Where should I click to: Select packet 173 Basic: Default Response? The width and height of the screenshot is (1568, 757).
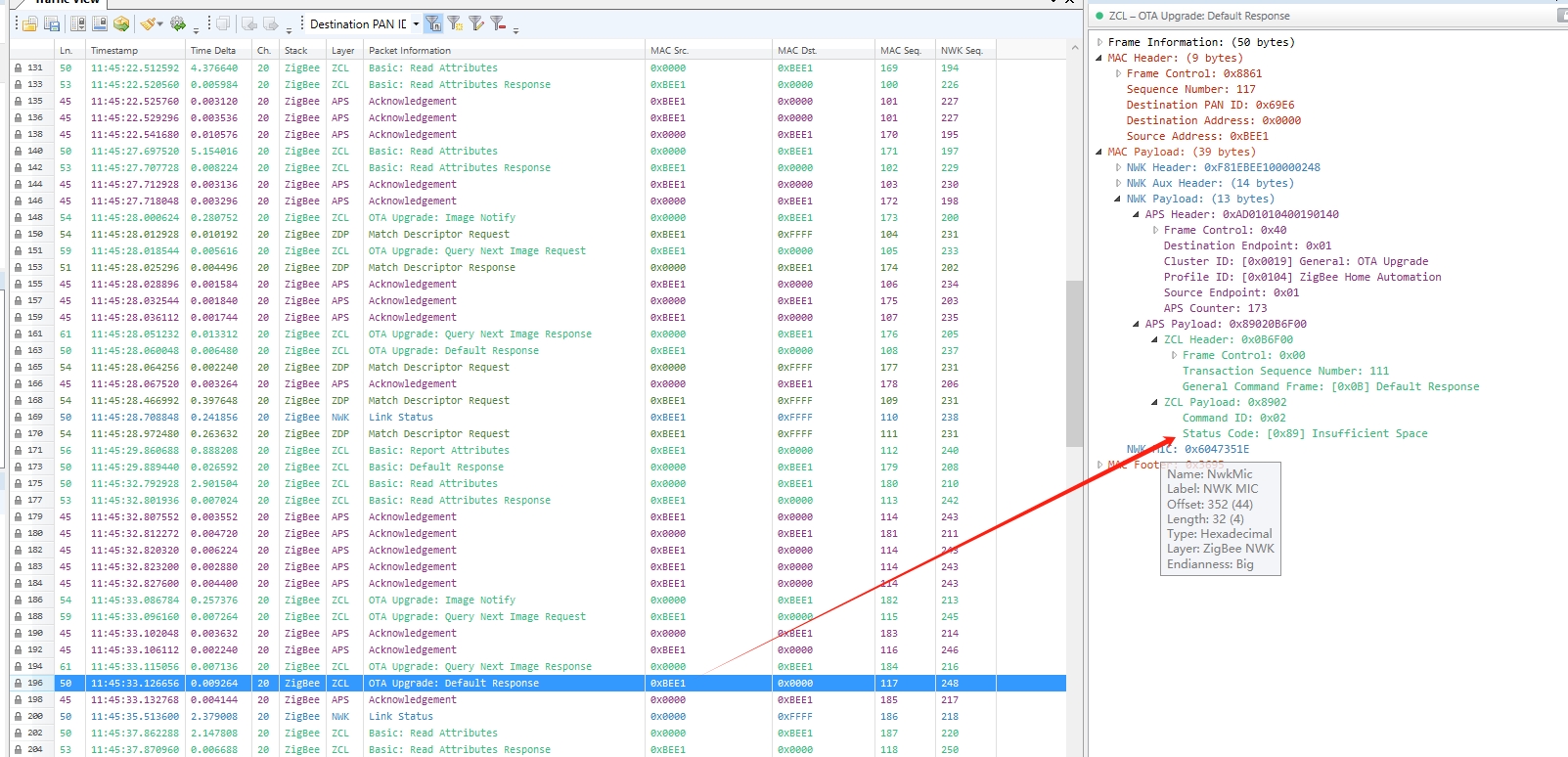point(538,468)
